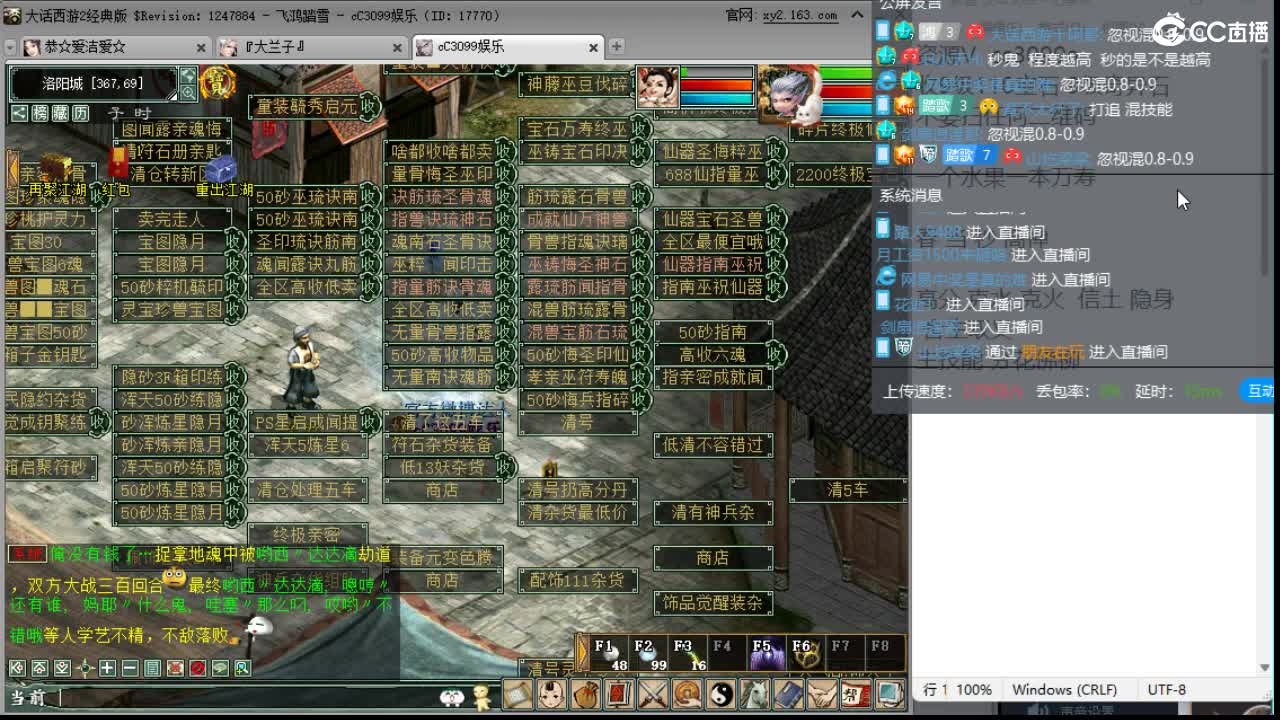The width and height of the screenshot is (1280, 720).
Task: Click the minus icon in chat toolbar
Action: [130, 668]
